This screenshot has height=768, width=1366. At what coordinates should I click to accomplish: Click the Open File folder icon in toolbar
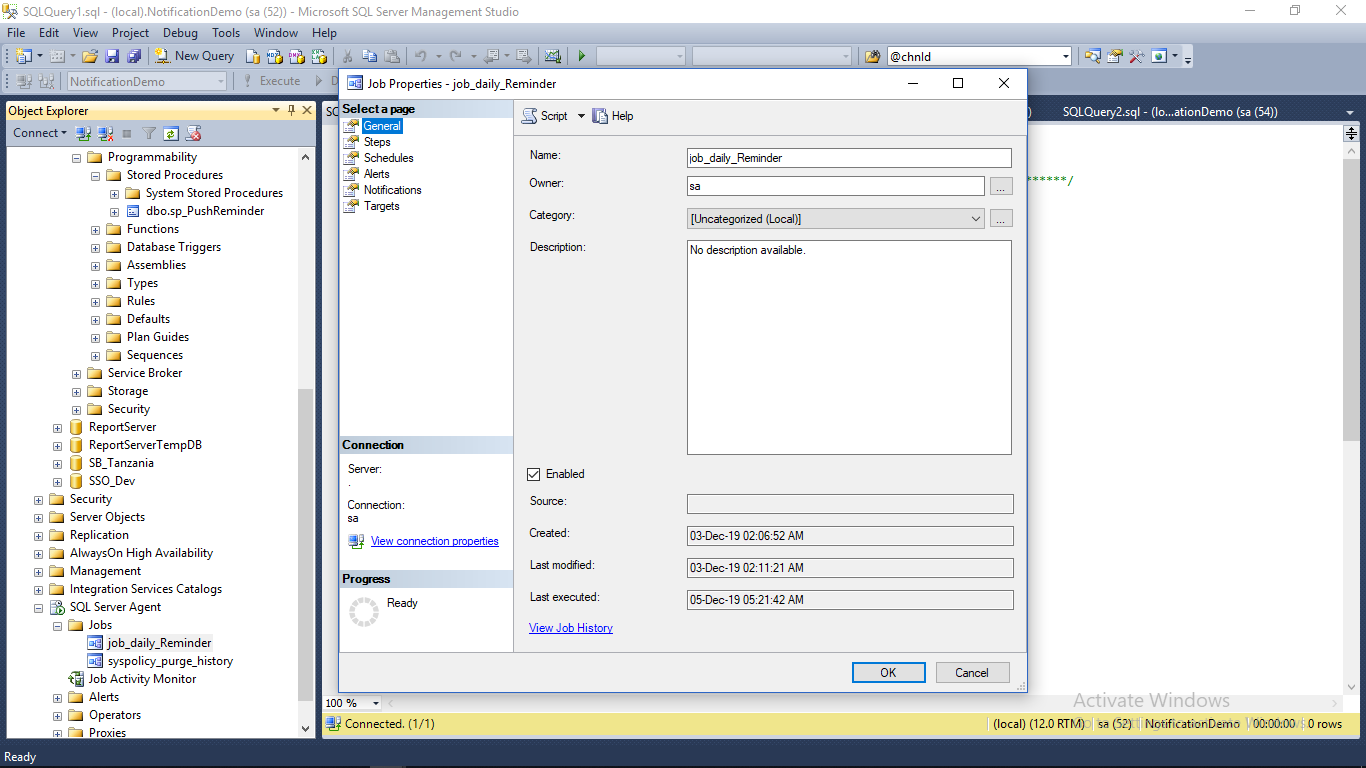tap(90, 56)
